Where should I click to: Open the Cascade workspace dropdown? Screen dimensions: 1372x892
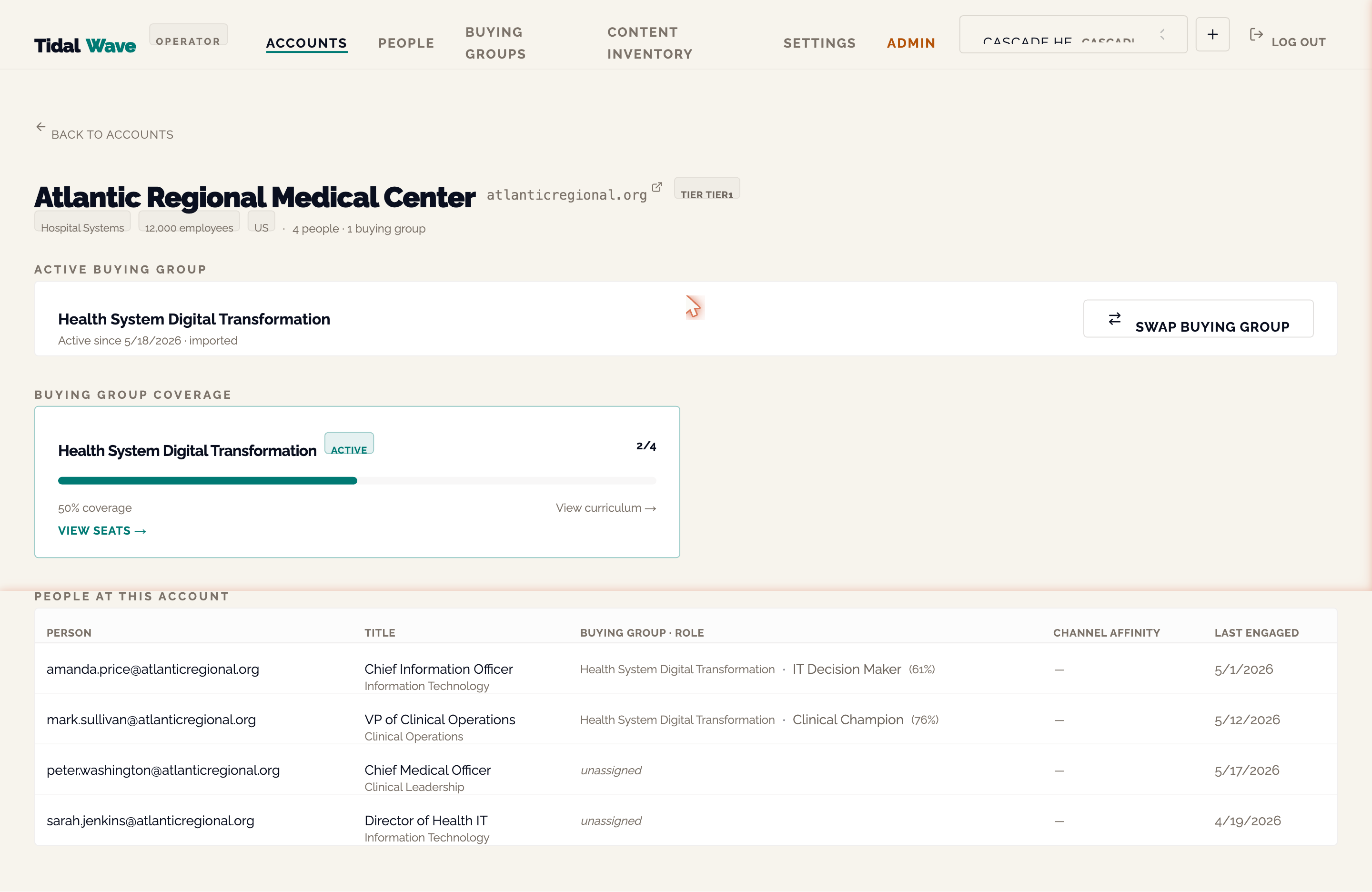click(x=1073, y=35)
